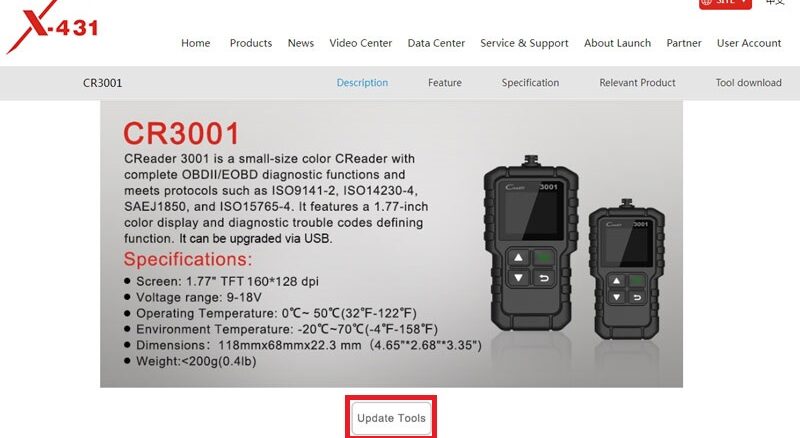Open Data Center in the navigation
The image size is (800, 438).
pyautogui.click(x=436, y=43)
